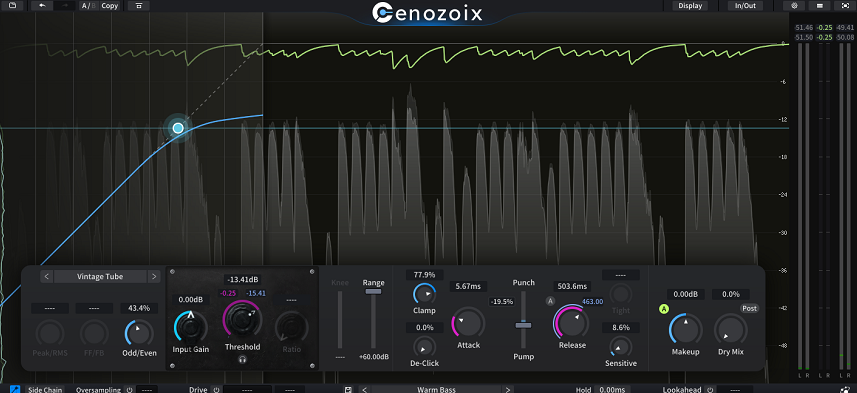The height and width of the screenshot is (393, 857).
Task: Click the fullscreen focus icon
Action: pyautogui.click(x=845, y=5)
